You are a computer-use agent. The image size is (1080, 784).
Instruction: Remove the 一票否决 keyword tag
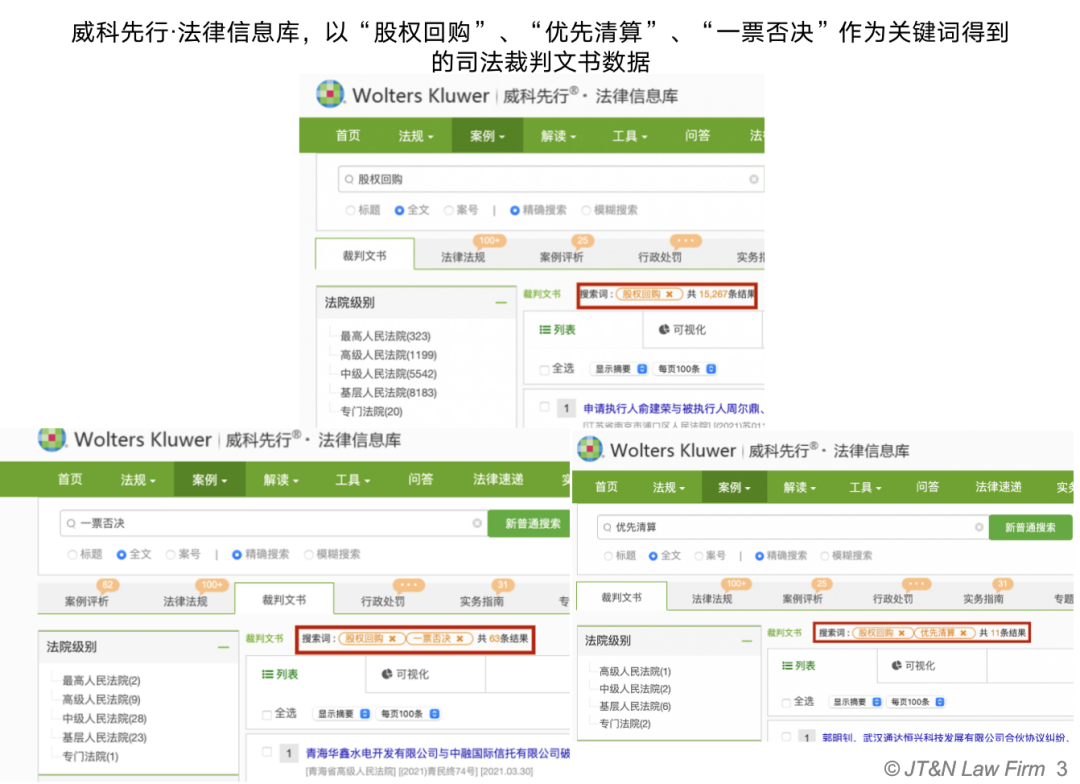click(x=459, y=638)
